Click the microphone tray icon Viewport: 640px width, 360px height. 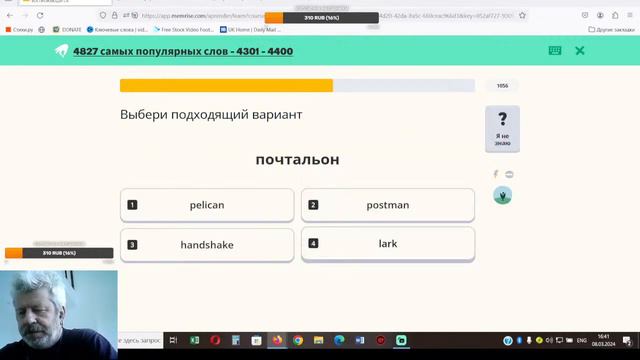(x=529, y=340)
